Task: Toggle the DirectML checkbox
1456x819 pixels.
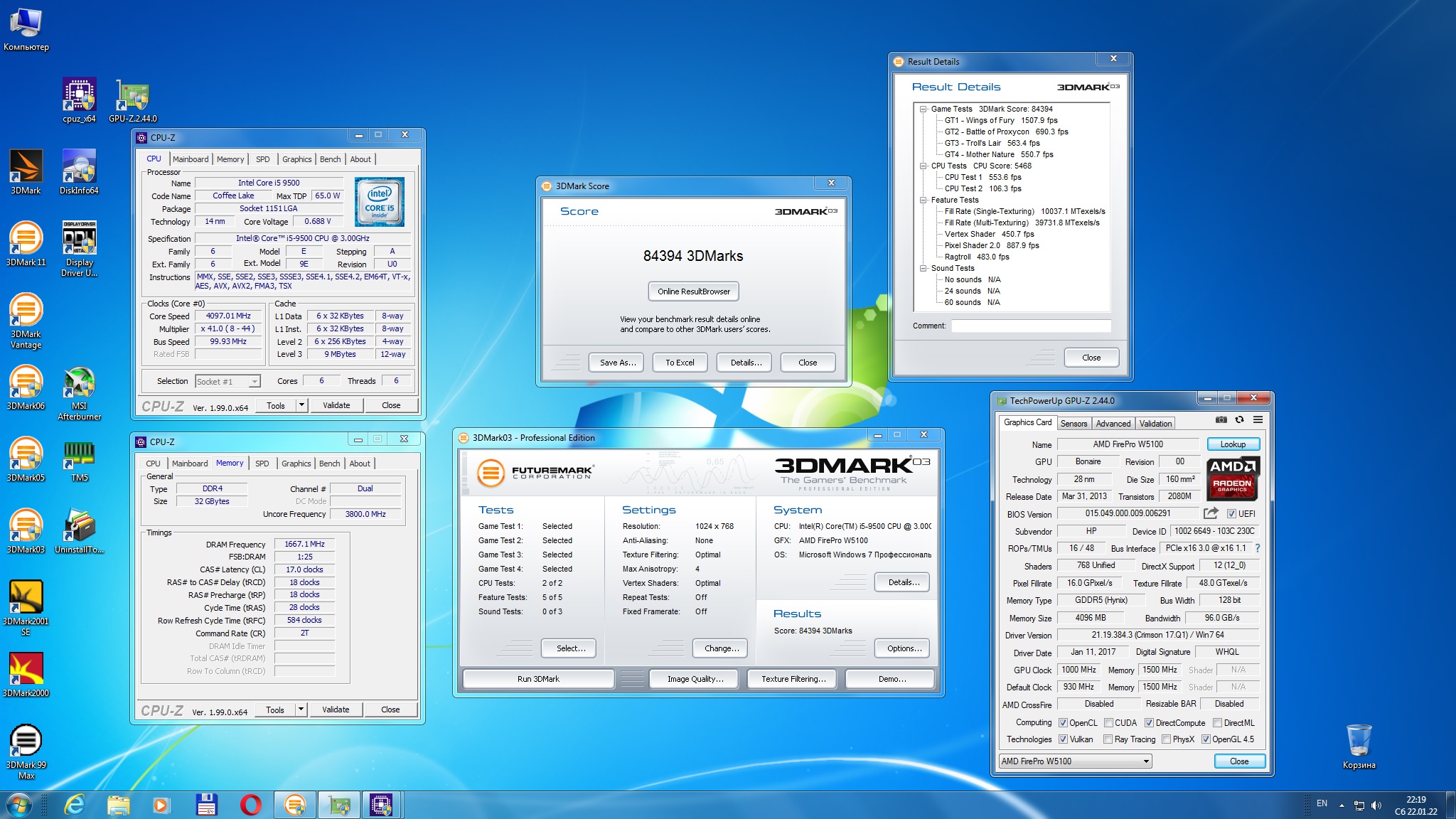Action: (1217, 723)
